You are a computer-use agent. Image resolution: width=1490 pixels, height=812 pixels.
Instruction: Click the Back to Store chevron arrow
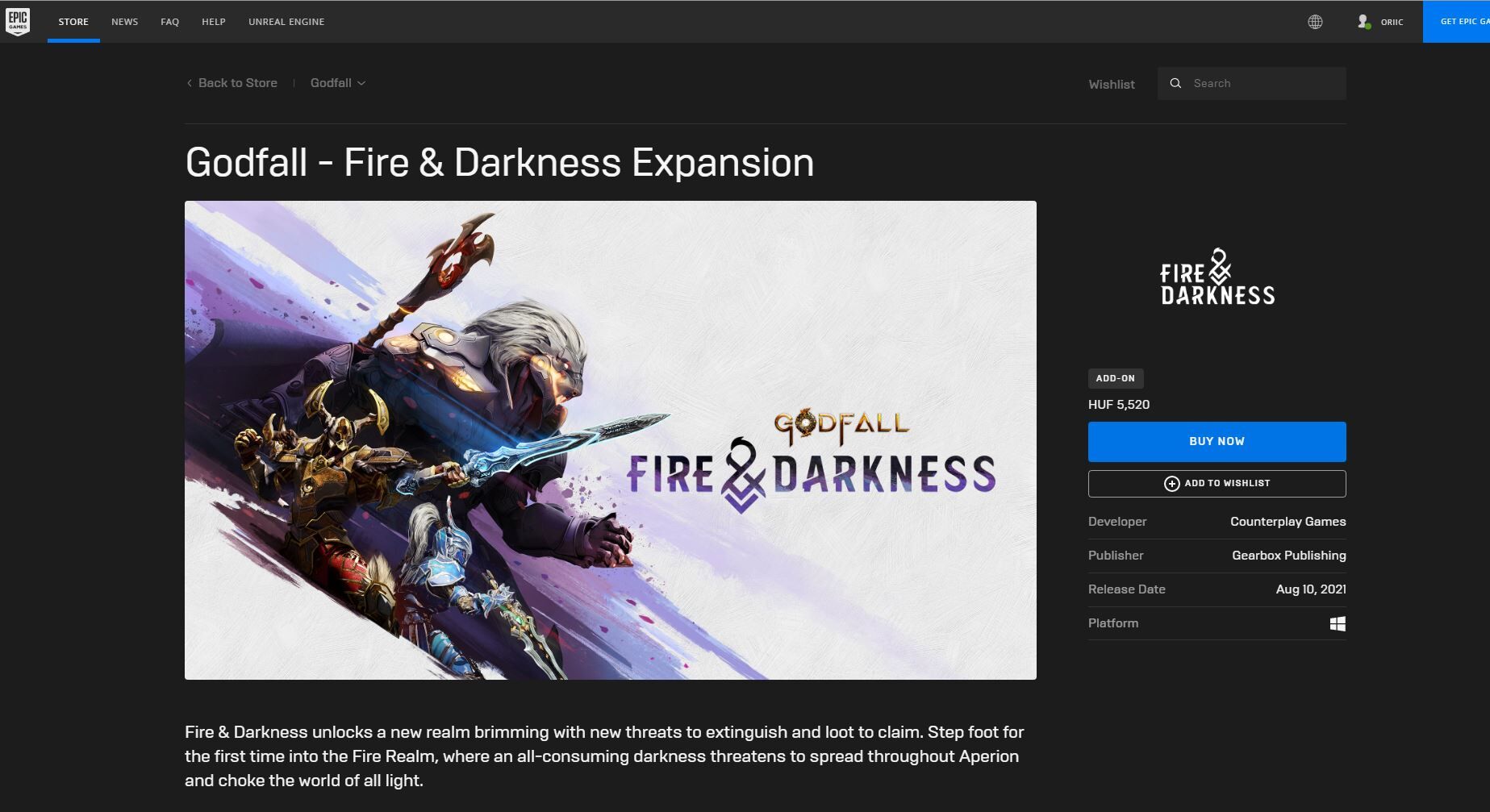tap(190, 83)
